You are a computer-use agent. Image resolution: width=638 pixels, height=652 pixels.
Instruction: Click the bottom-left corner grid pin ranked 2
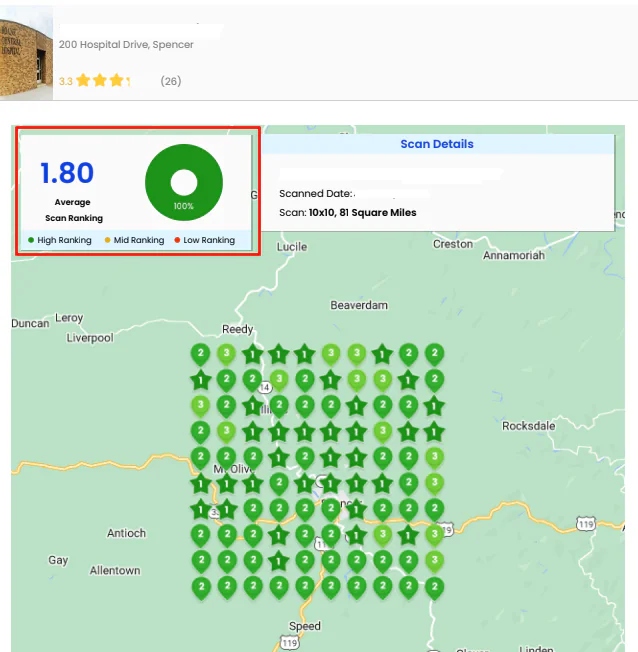coord(201,588)
